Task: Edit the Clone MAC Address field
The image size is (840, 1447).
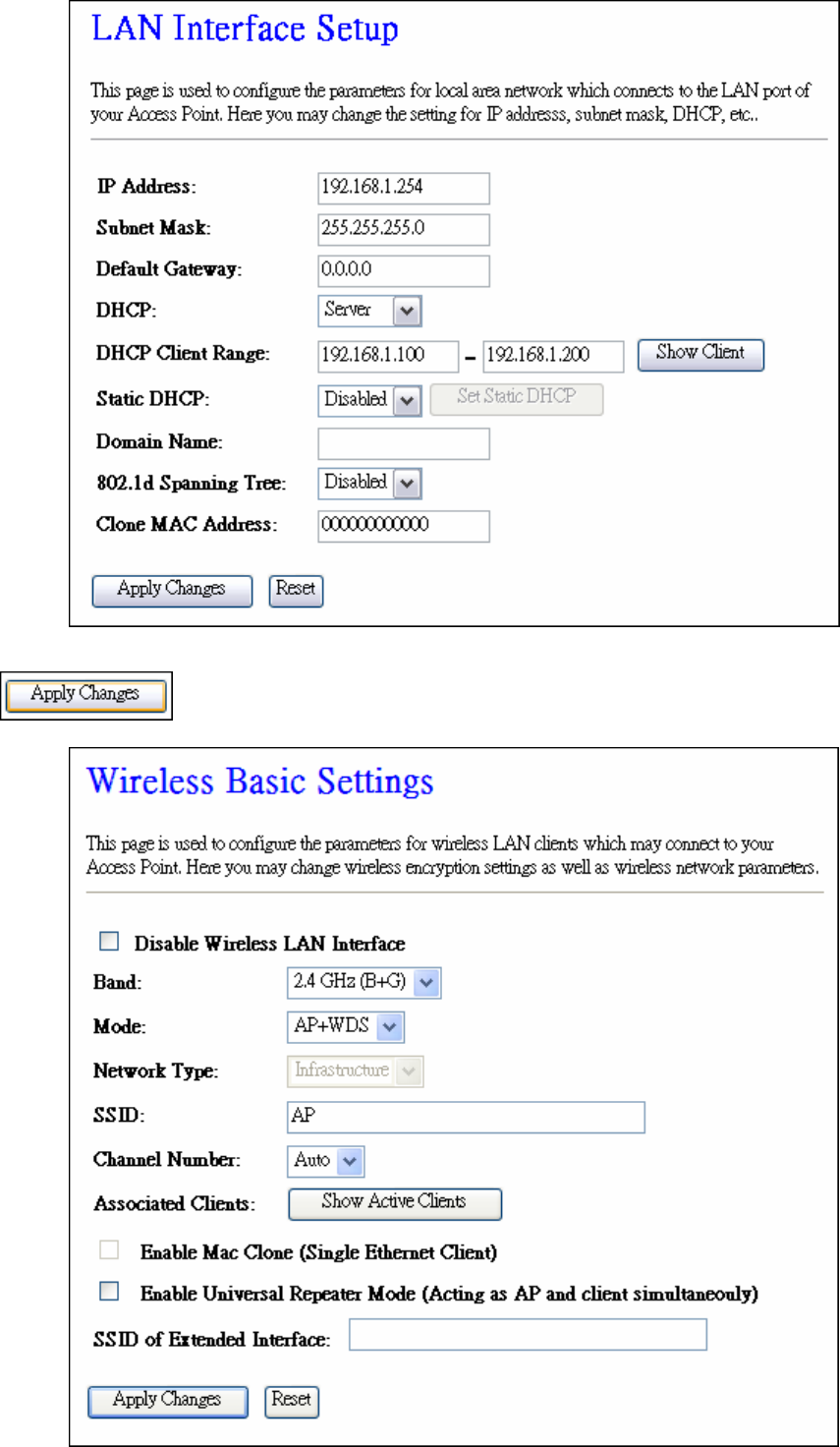Action: [404, 526]
